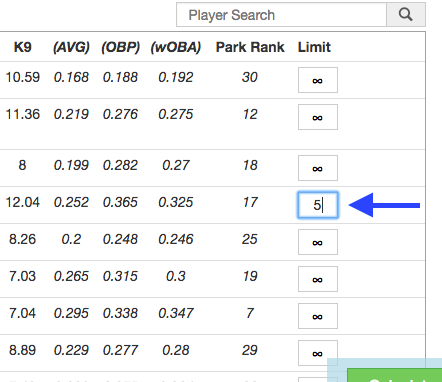This screenshot has width=442, height=382.
Task: Select the K9 value 10.59
Action: (23, 77)
